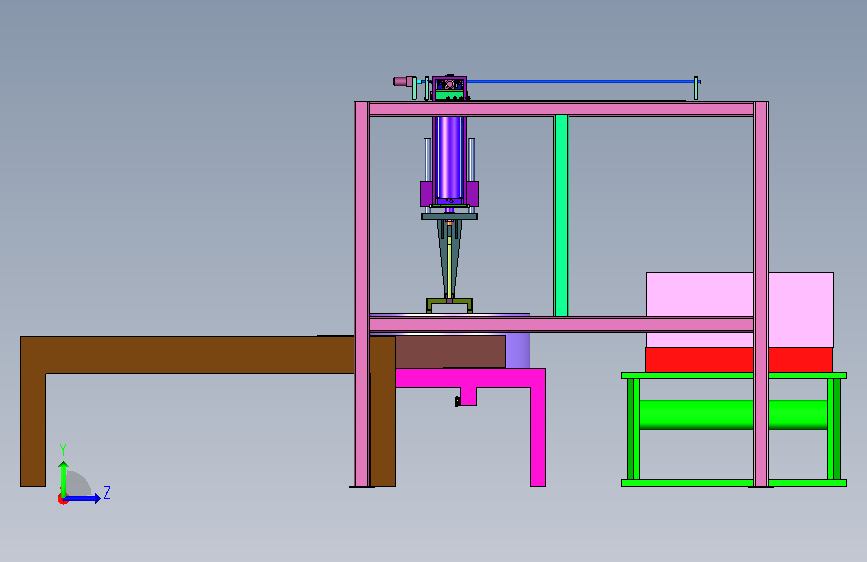Select the tapered gripper arm below the cylinder
Screen dimensions: 867x562
pyautogui.click(x=449, y=260)
